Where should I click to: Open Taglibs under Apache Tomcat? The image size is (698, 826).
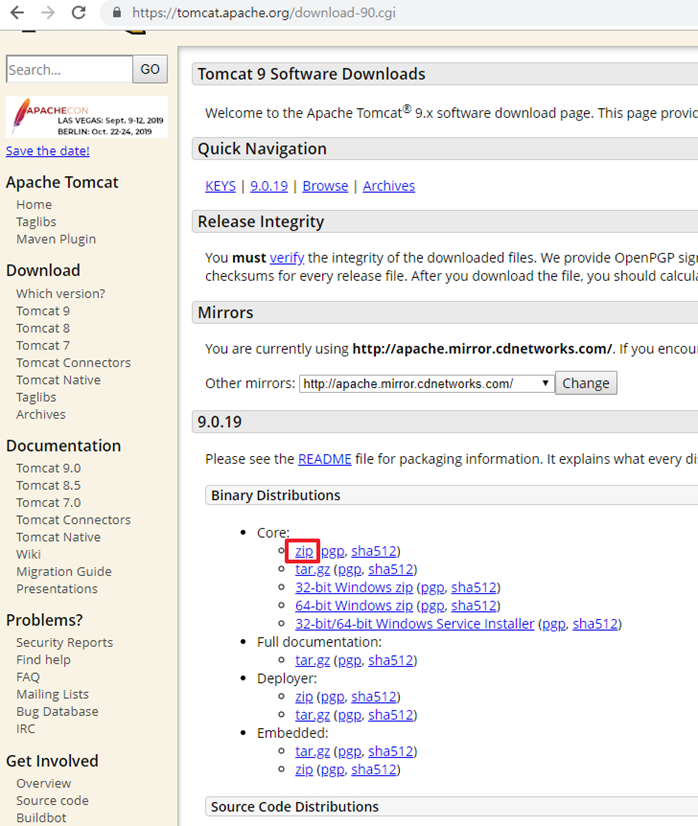click(x=36, y=222)
